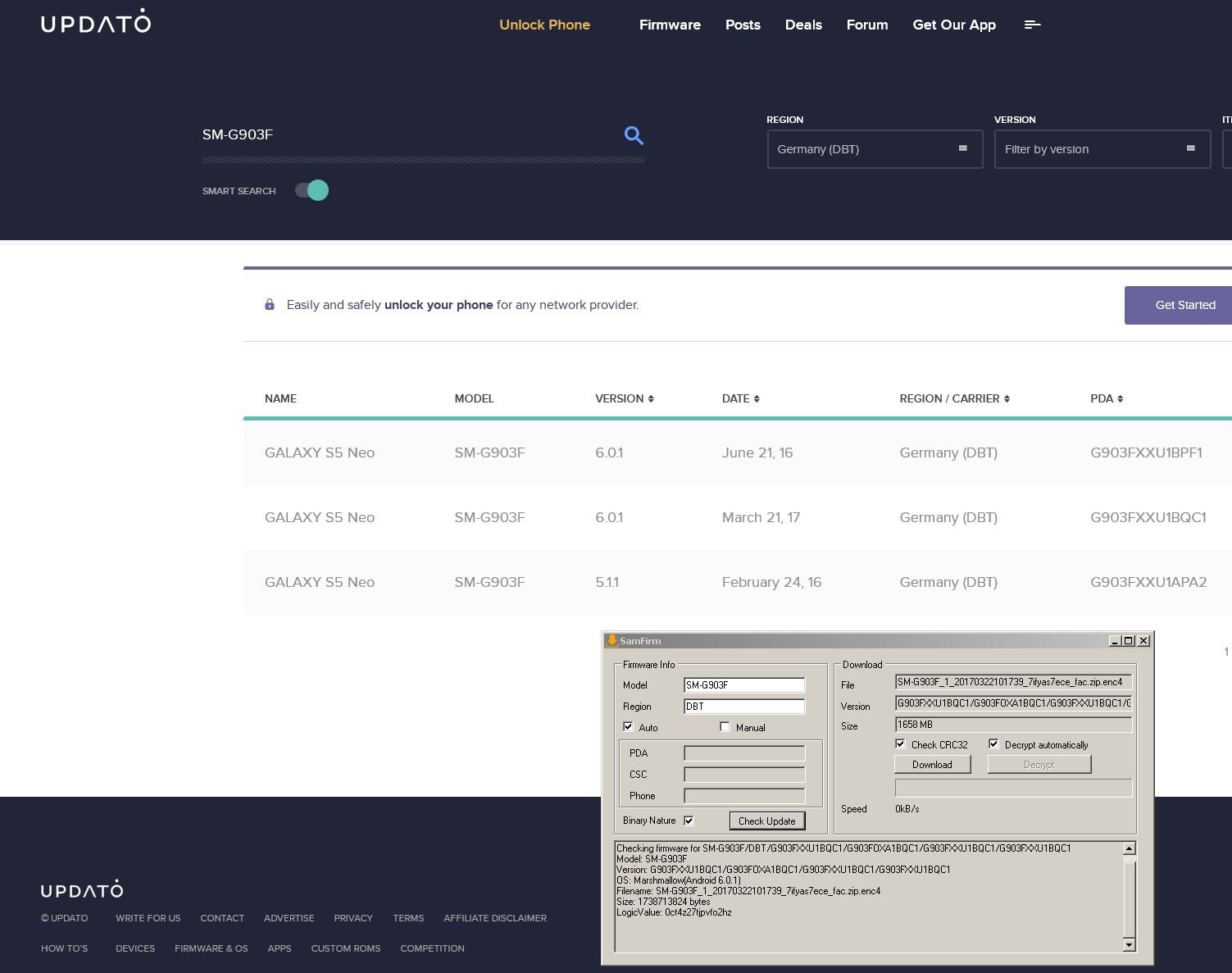Click the padlock icon beside unlock message
1232x973 pixels.
(270, 305)
